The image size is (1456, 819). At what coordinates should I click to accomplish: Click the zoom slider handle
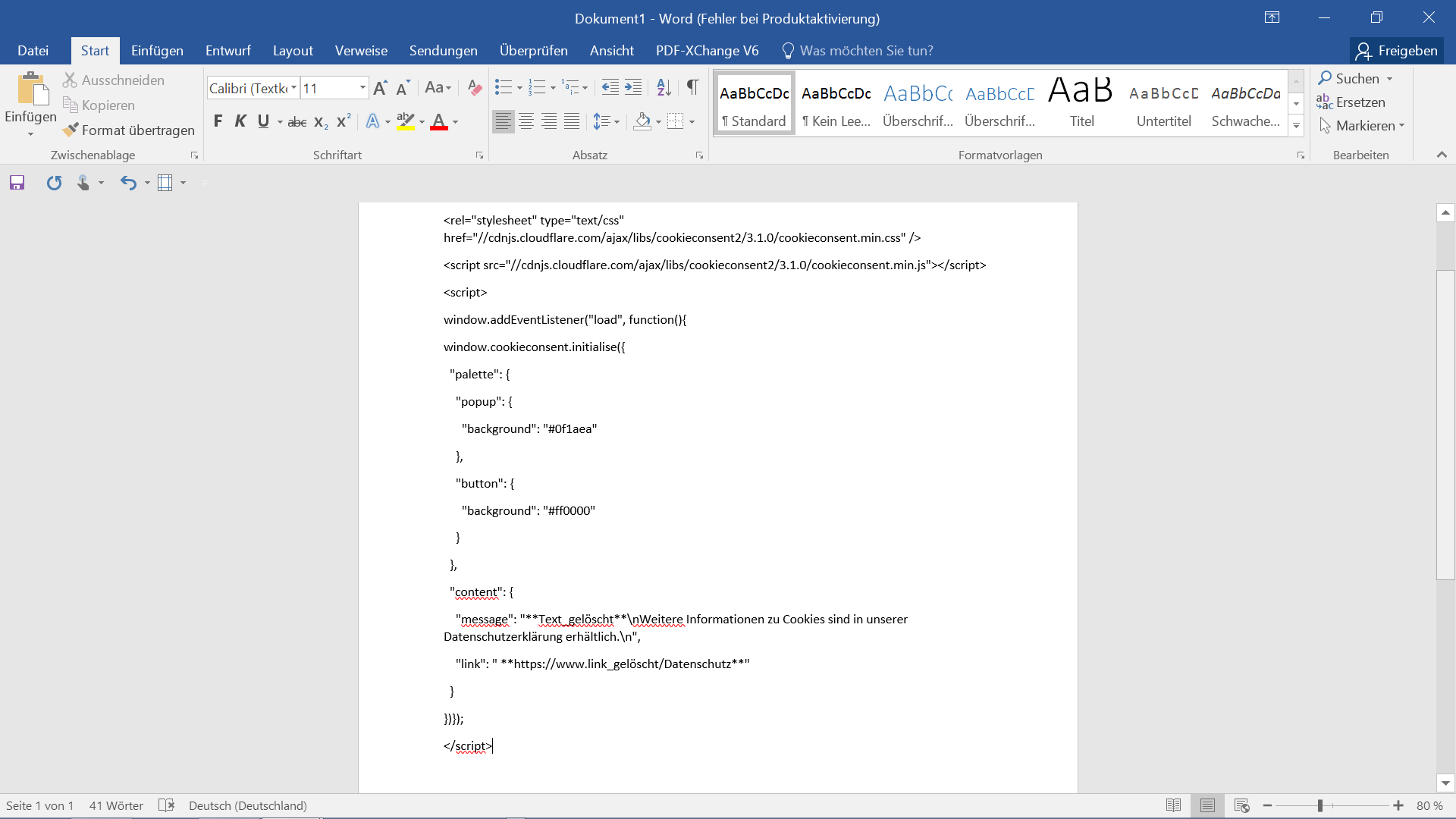1320,805
